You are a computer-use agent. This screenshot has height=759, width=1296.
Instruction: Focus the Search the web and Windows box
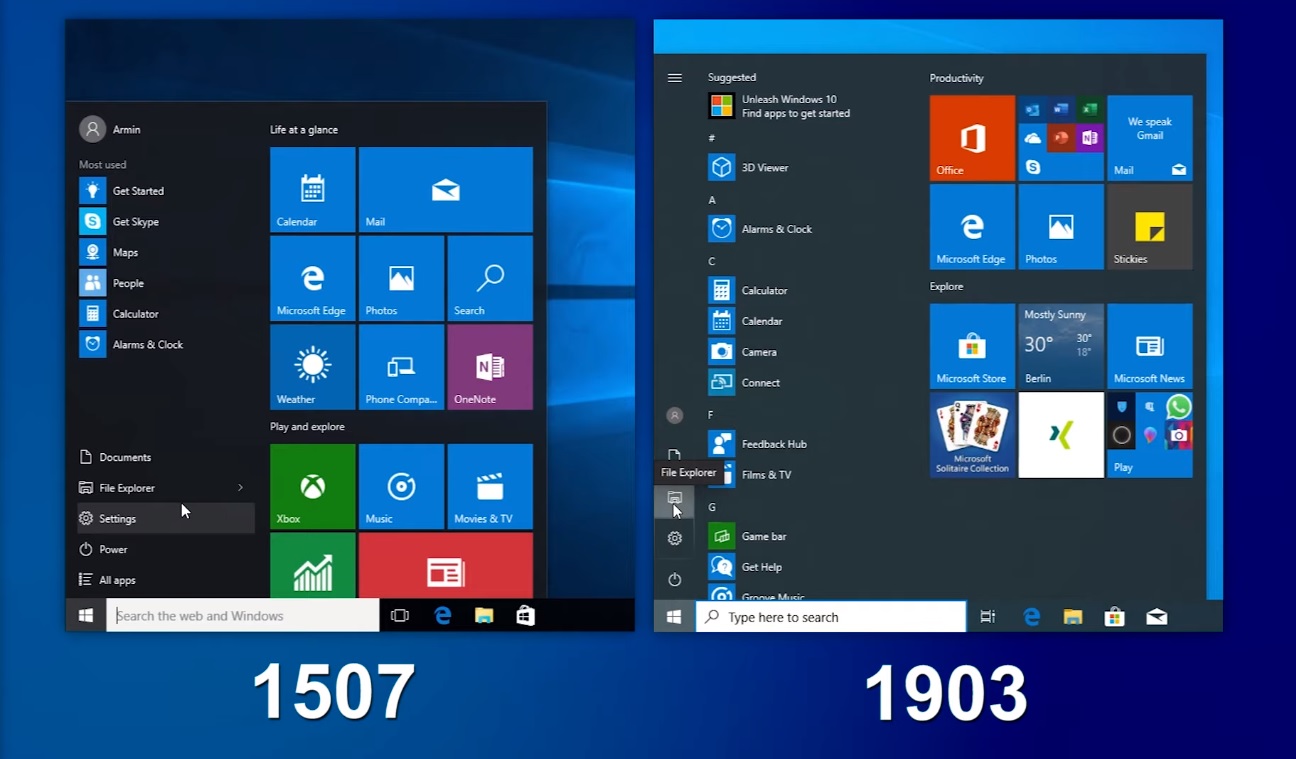[243, 616]
